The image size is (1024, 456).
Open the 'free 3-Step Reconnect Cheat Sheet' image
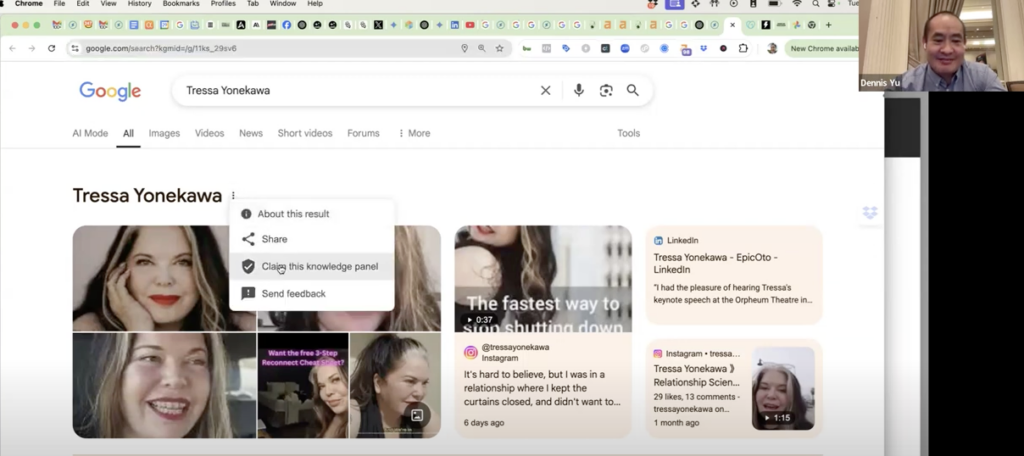[303, 385]
